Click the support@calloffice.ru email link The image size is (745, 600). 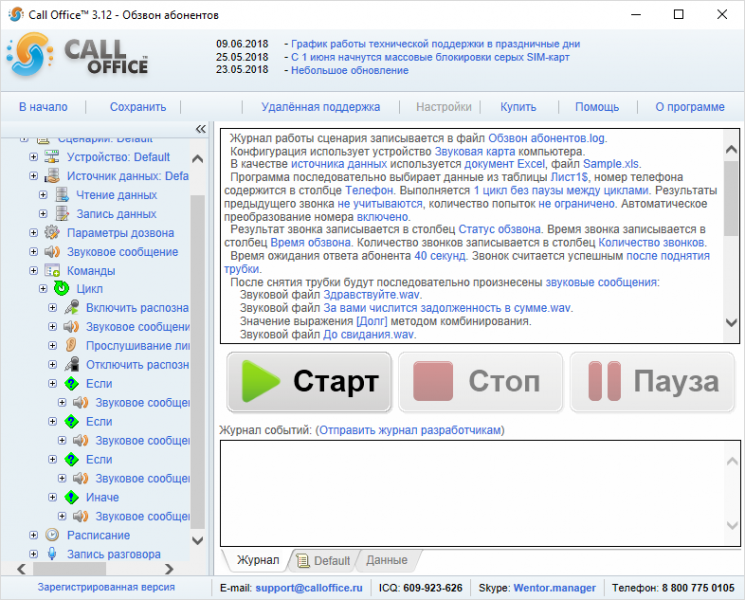pyautogui.click(x=309, y=588)
